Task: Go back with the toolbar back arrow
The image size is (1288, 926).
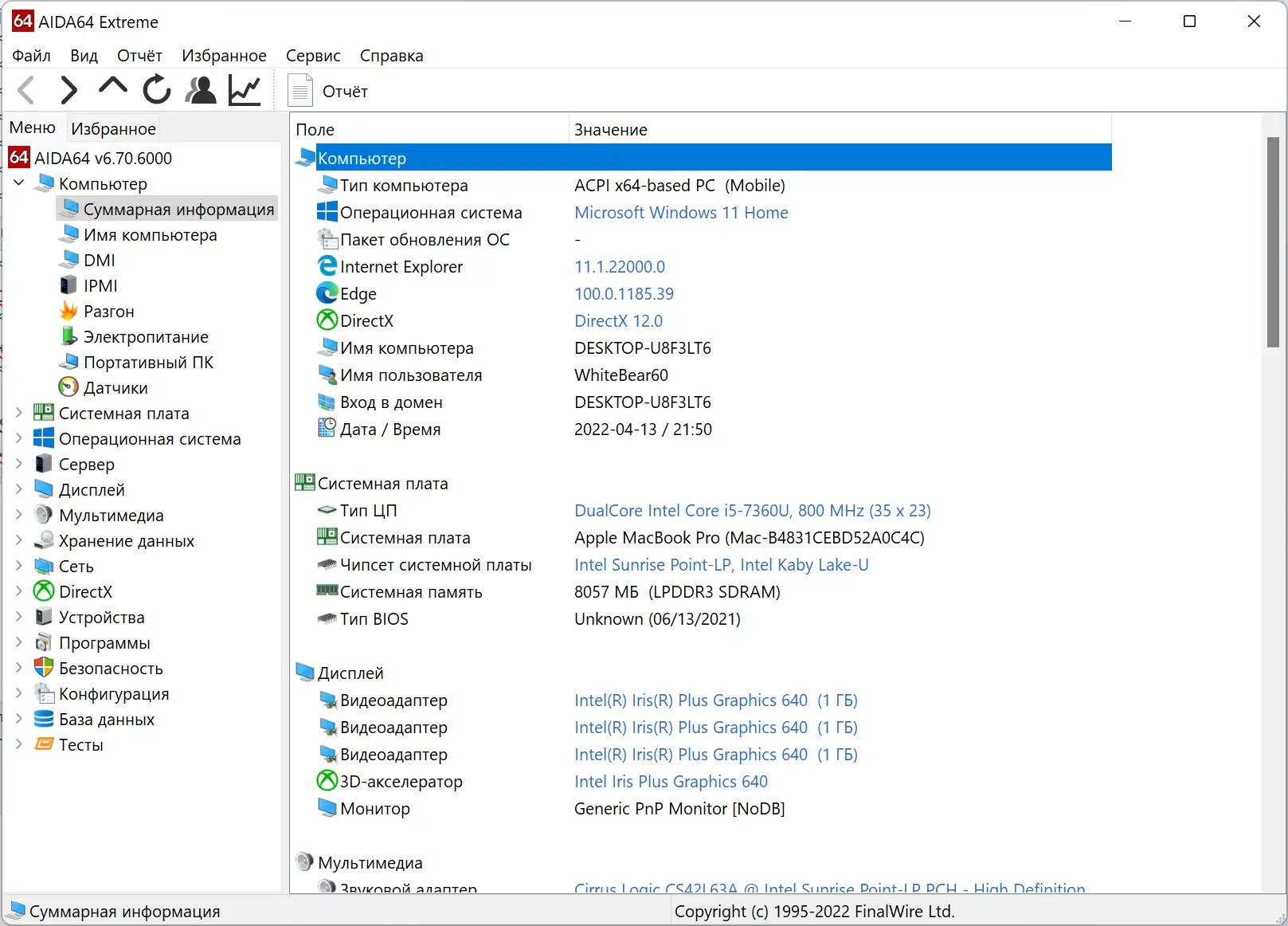Action: [26, 90]
